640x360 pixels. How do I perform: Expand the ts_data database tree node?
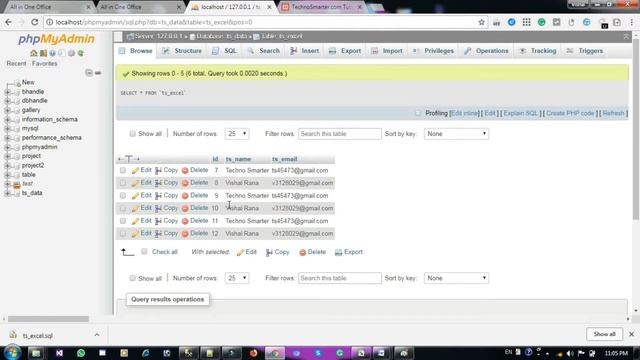(7, 193)
